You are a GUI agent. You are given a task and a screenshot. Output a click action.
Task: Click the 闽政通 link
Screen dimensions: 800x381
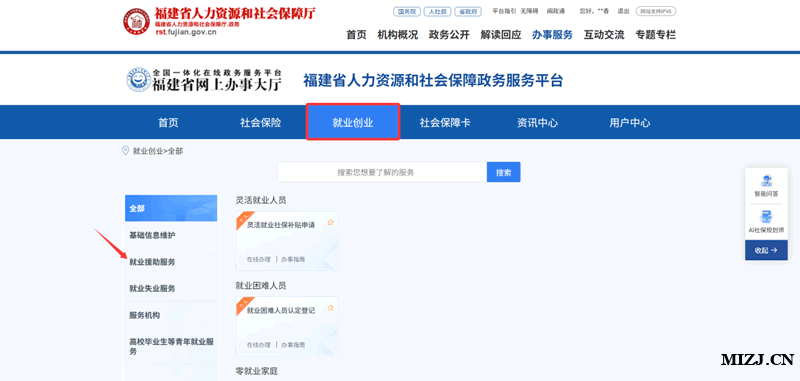click(x=556, y=11)
